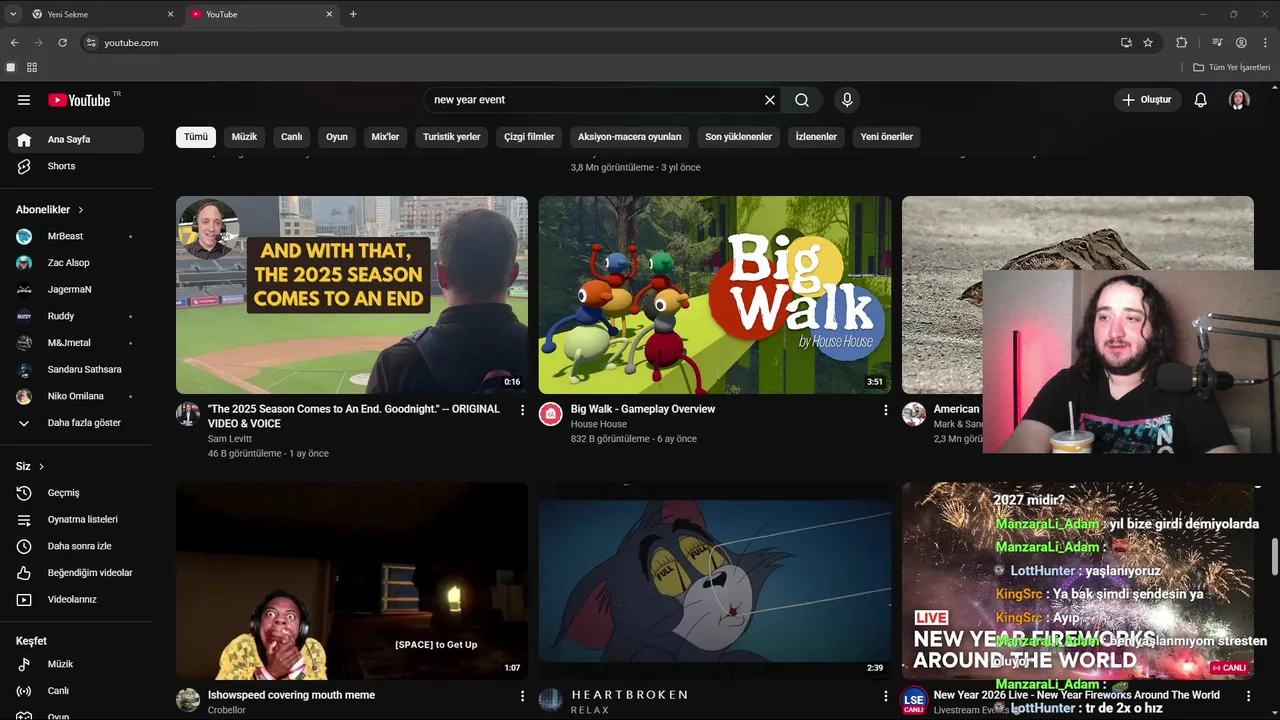1280x720 pixels.
Task: Start voice search with microphone icon
Action: point(847,100)
